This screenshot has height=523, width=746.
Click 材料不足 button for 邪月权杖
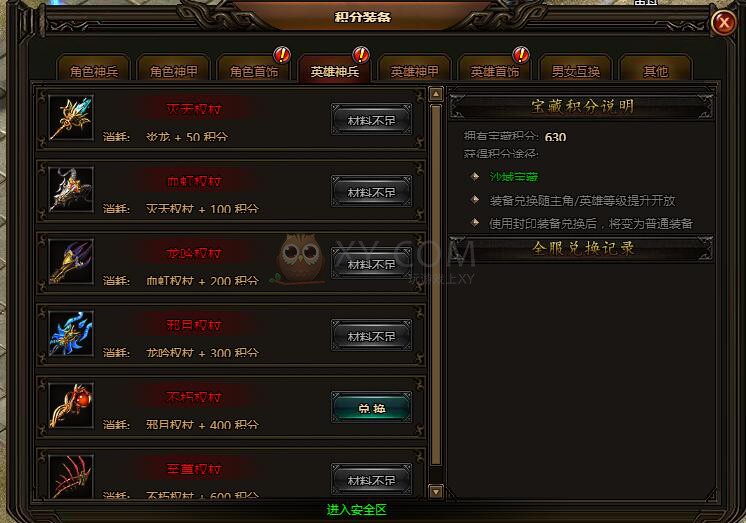(x=372, y=336)
